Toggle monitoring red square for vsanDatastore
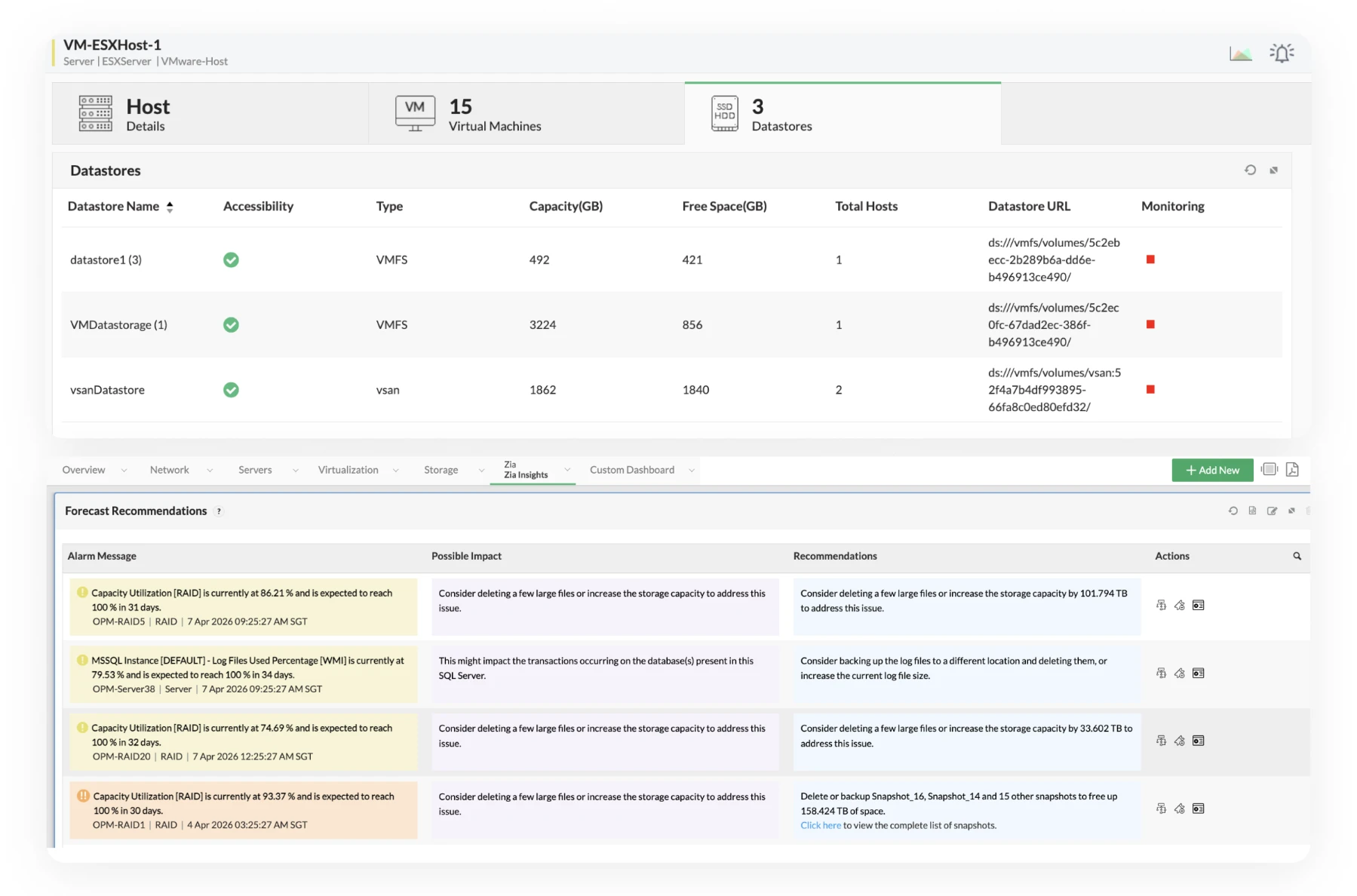Image resolution: width=1357 pixels, height=896 pixels. coord(1150,389)
